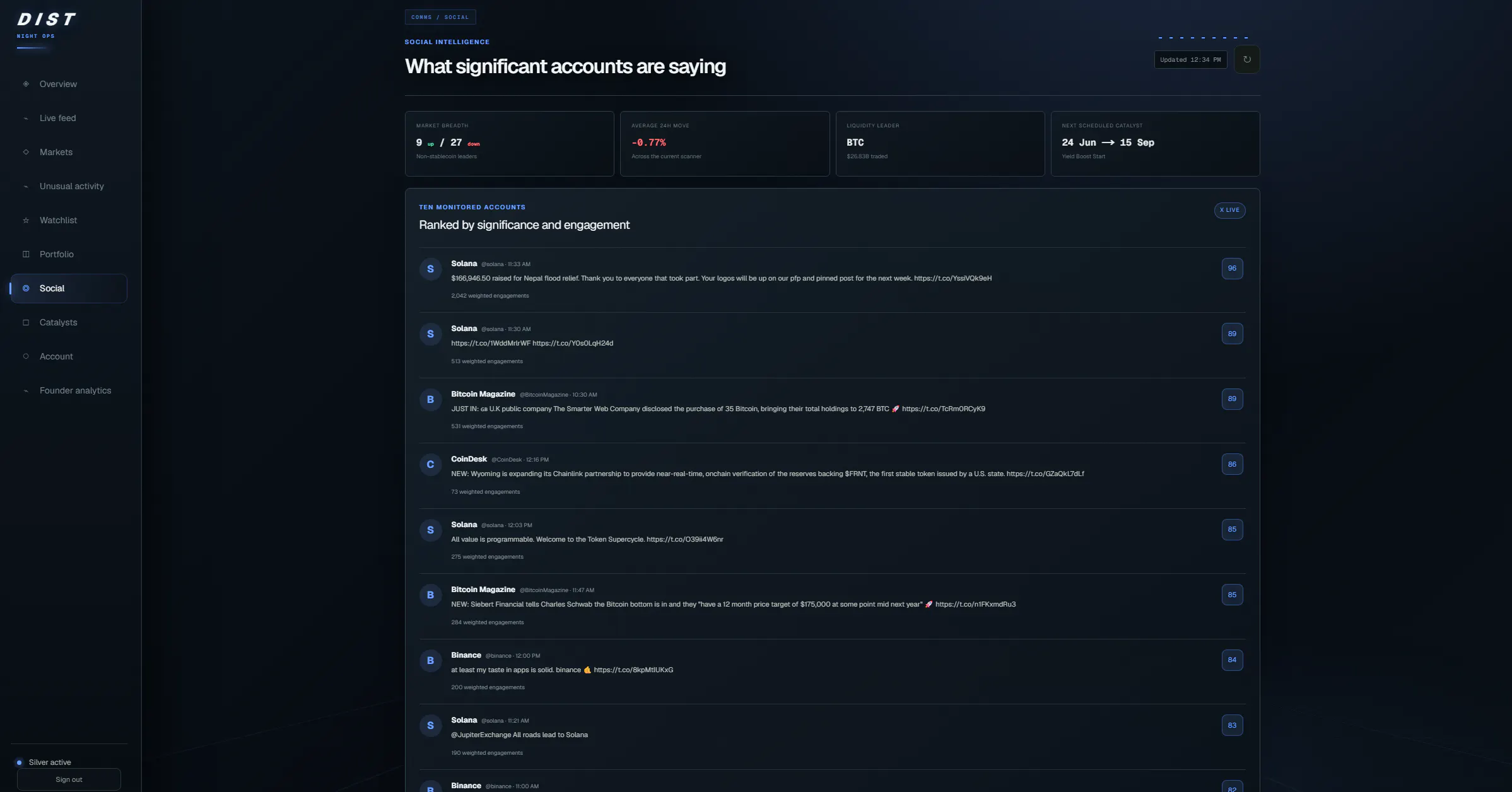Click "2,042 weighted engagements" text
The width and height of the screenshot is (1512, 792).
pyautogui.click(x=490, y=296)
